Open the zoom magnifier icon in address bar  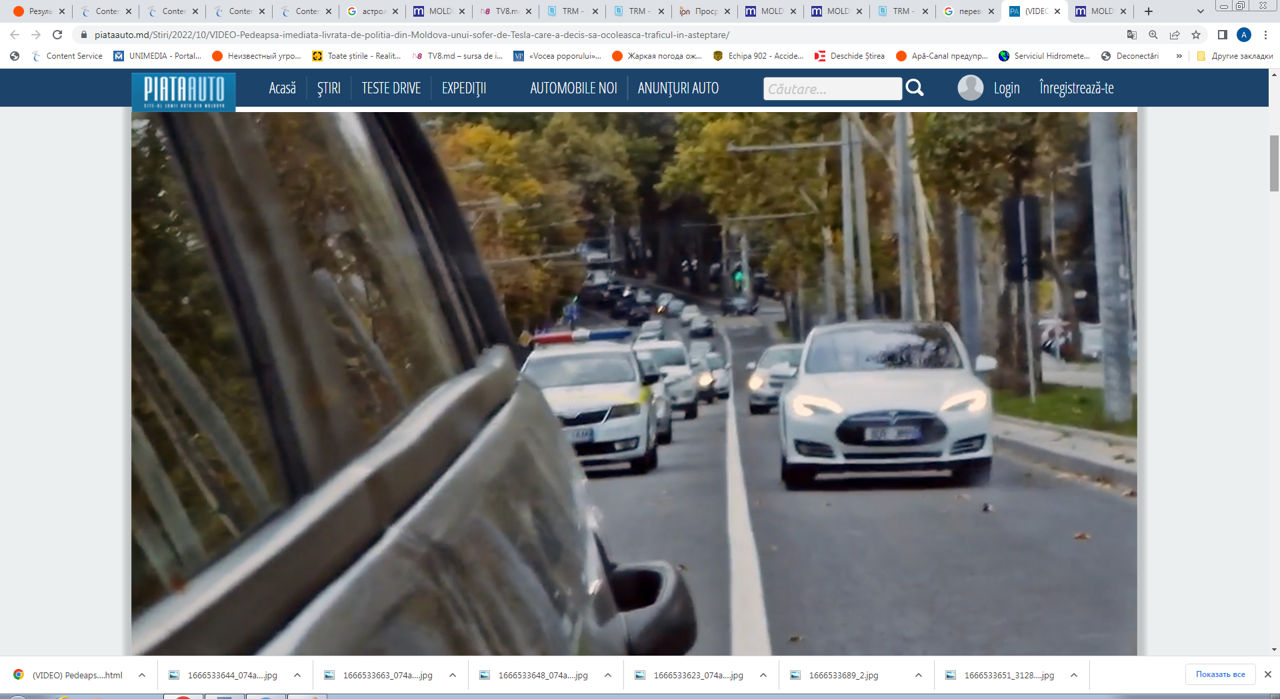point(1153,34)
